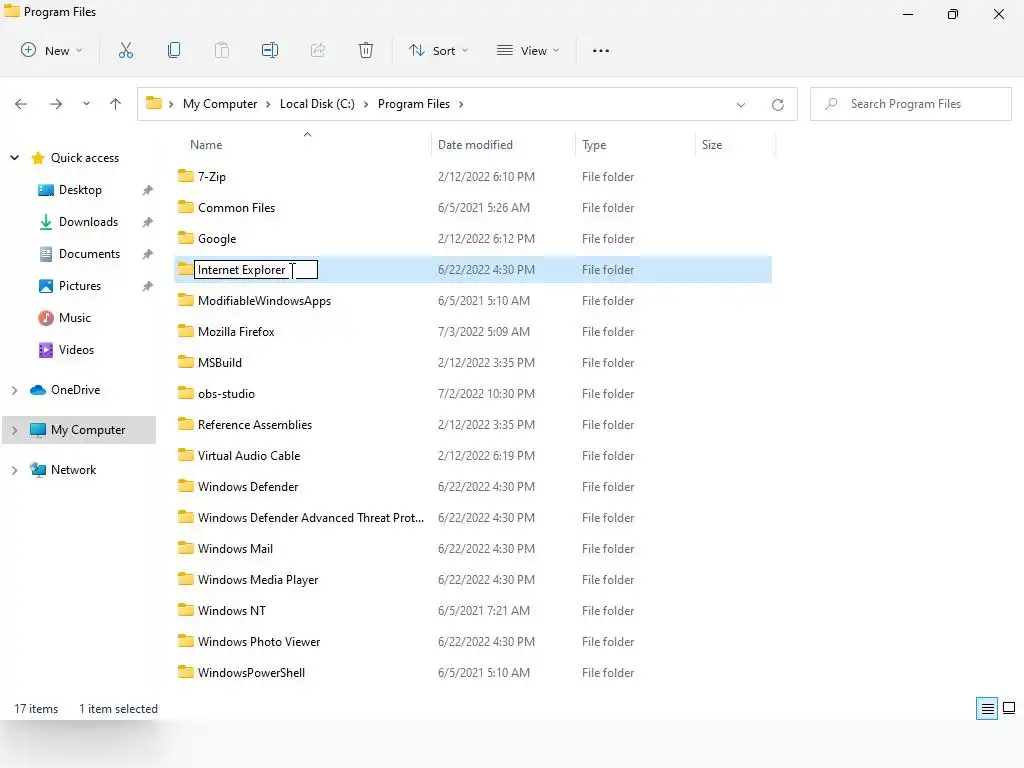Refresh the Program Files folder view
Image resolution: width=1024 pixels, height=768 pixels.
coord(777,104)
